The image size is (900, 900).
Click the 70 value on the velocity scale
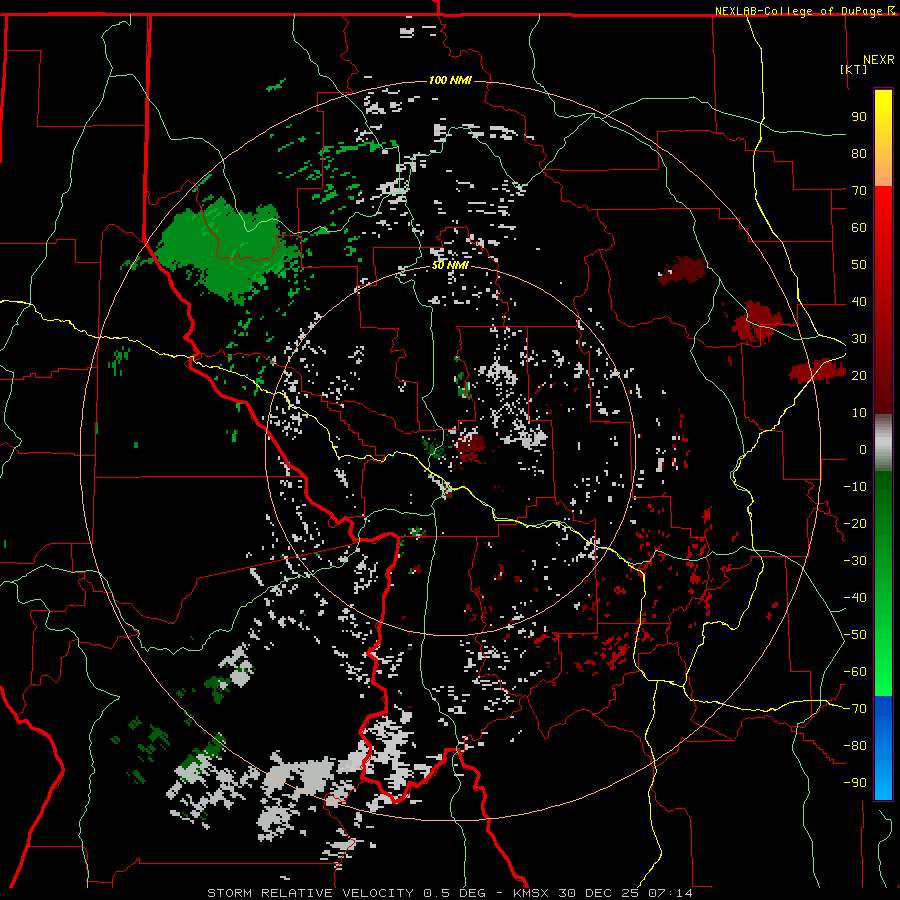(x=859, y=191)
